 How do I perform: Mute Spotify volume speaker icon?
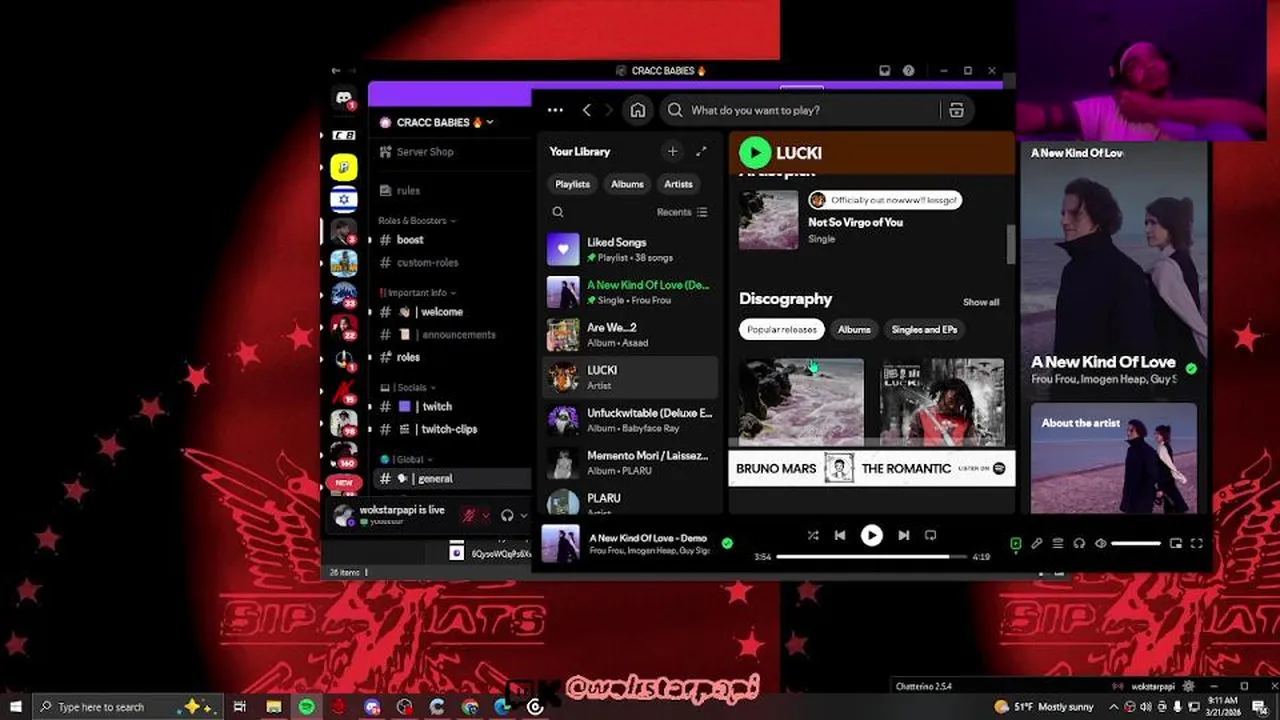coord(1100,543)
